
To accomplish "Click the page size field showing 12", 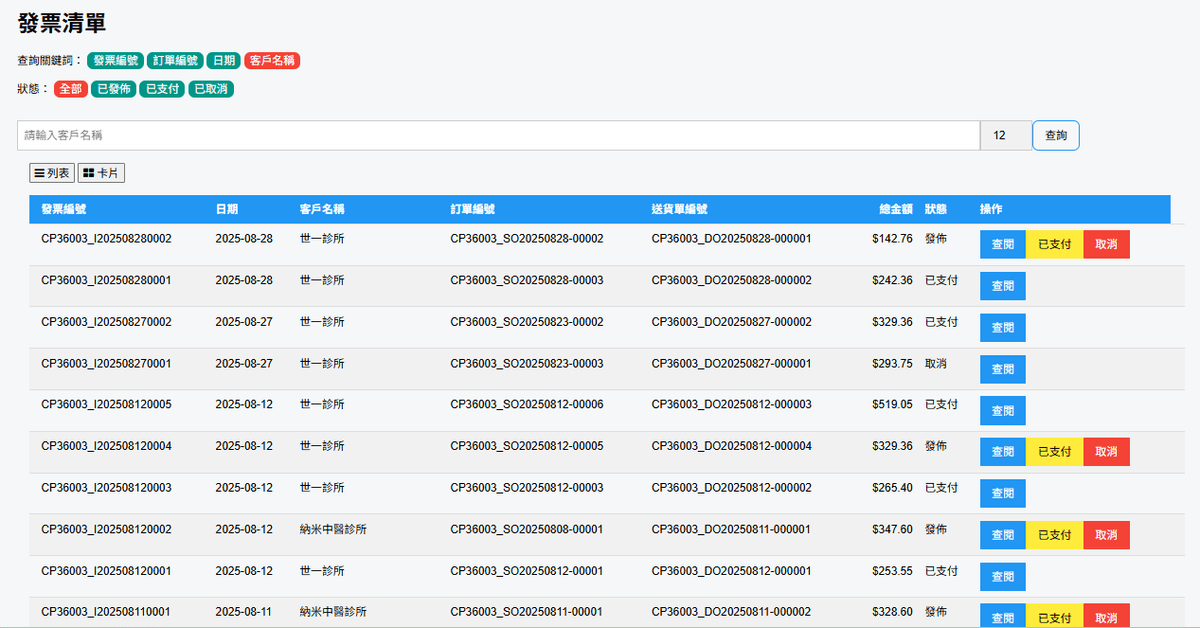I will click(1005, 135).
